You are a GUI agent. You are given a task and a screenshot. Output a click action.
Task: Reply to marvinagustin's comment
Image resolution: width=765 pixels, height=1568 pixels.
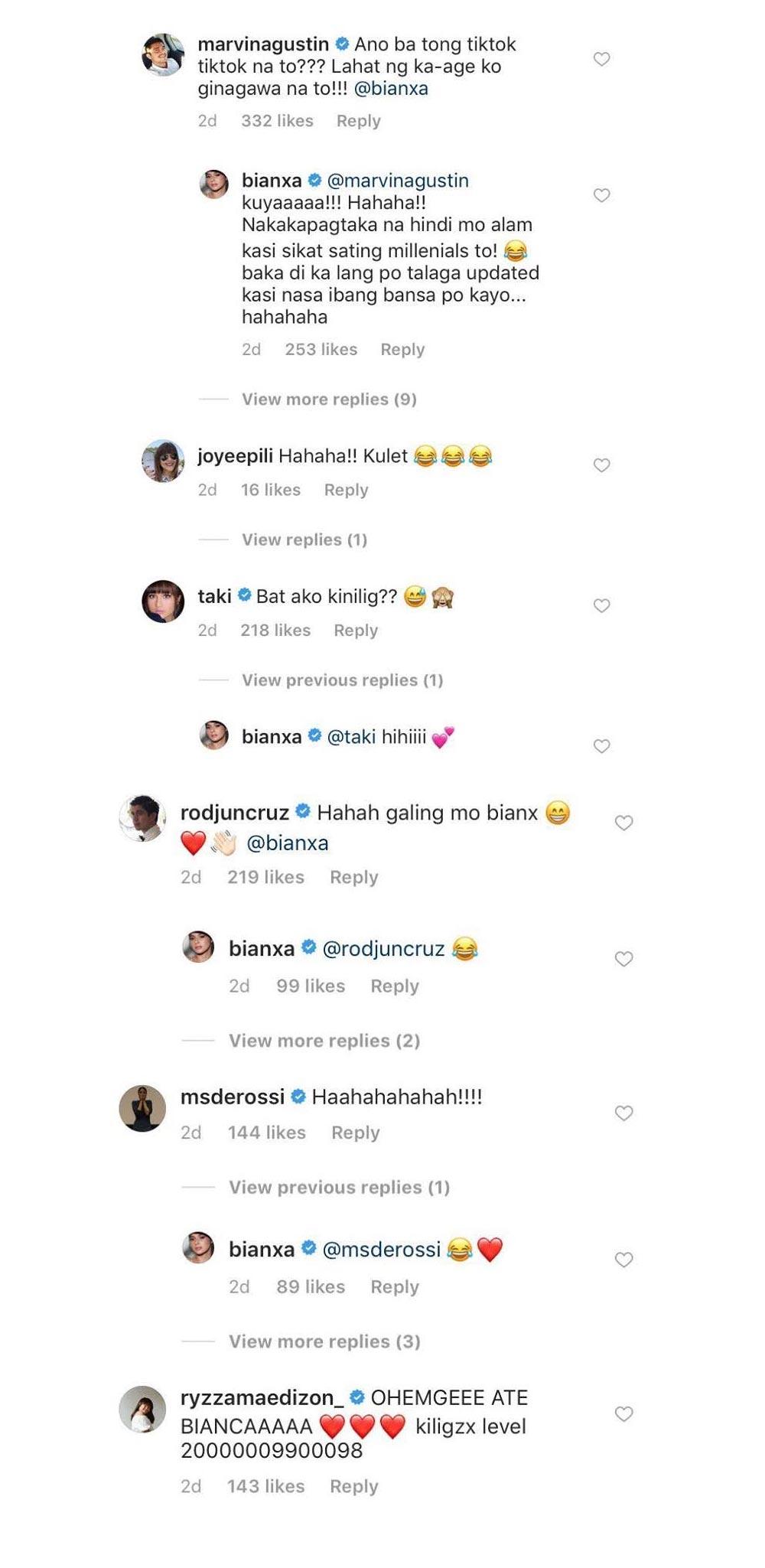click(x=358, y=121)
